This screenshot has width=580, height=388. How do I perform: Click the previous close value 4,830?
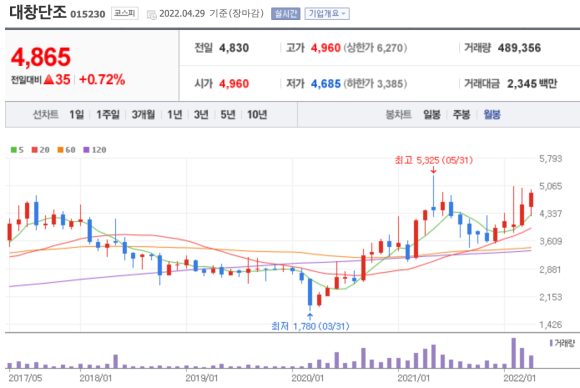coord(234,48)
